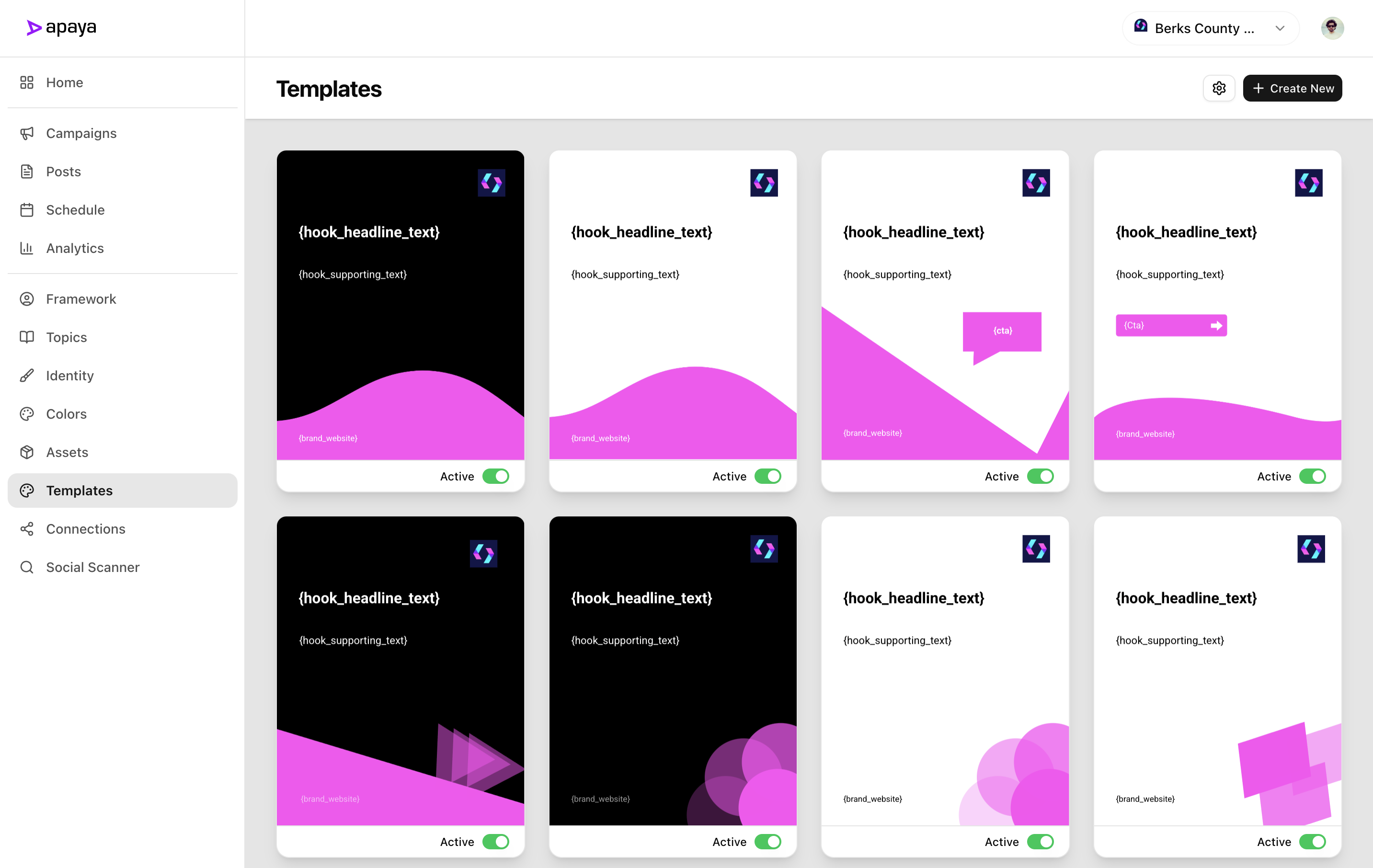Click the templates settings gear icon

click(1218, 89)
